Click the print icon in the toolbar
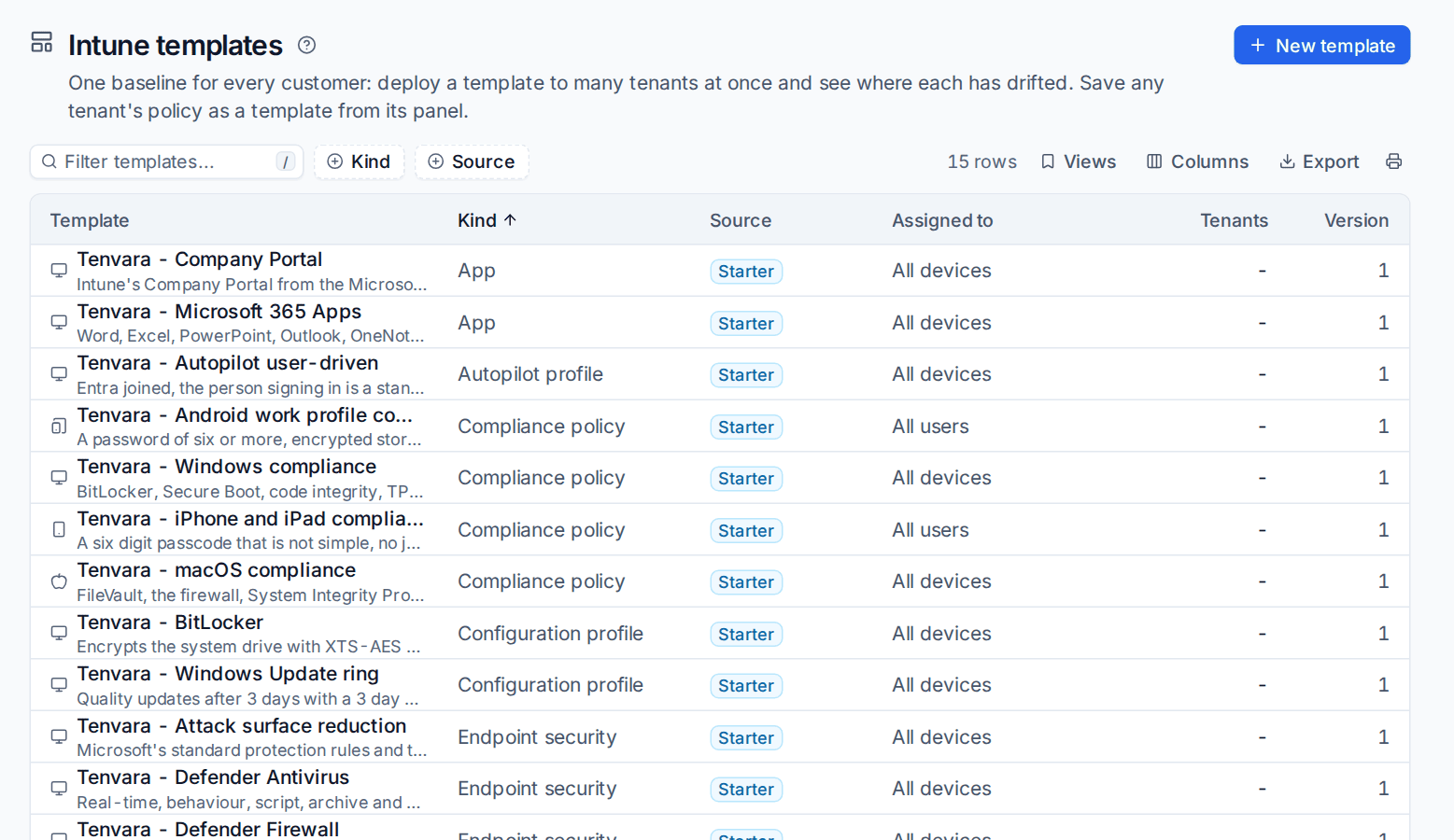Screen dimensions: 1454x840 click(x=1393, y=161)
